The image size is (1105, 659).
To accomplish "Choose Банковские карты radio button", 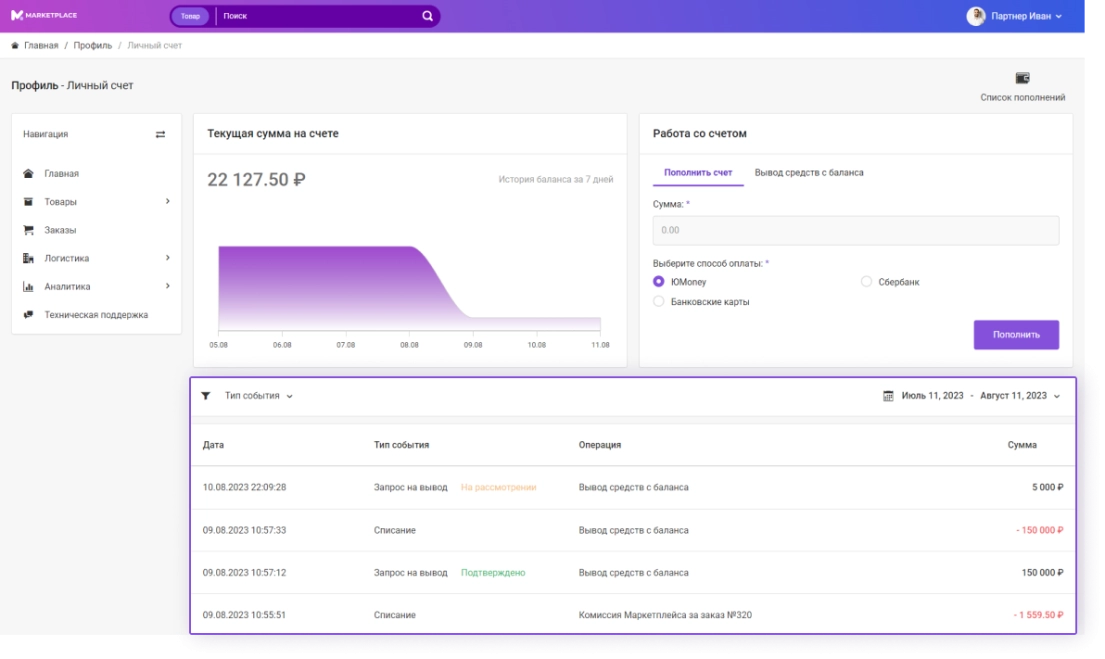I will coord(658,301).
